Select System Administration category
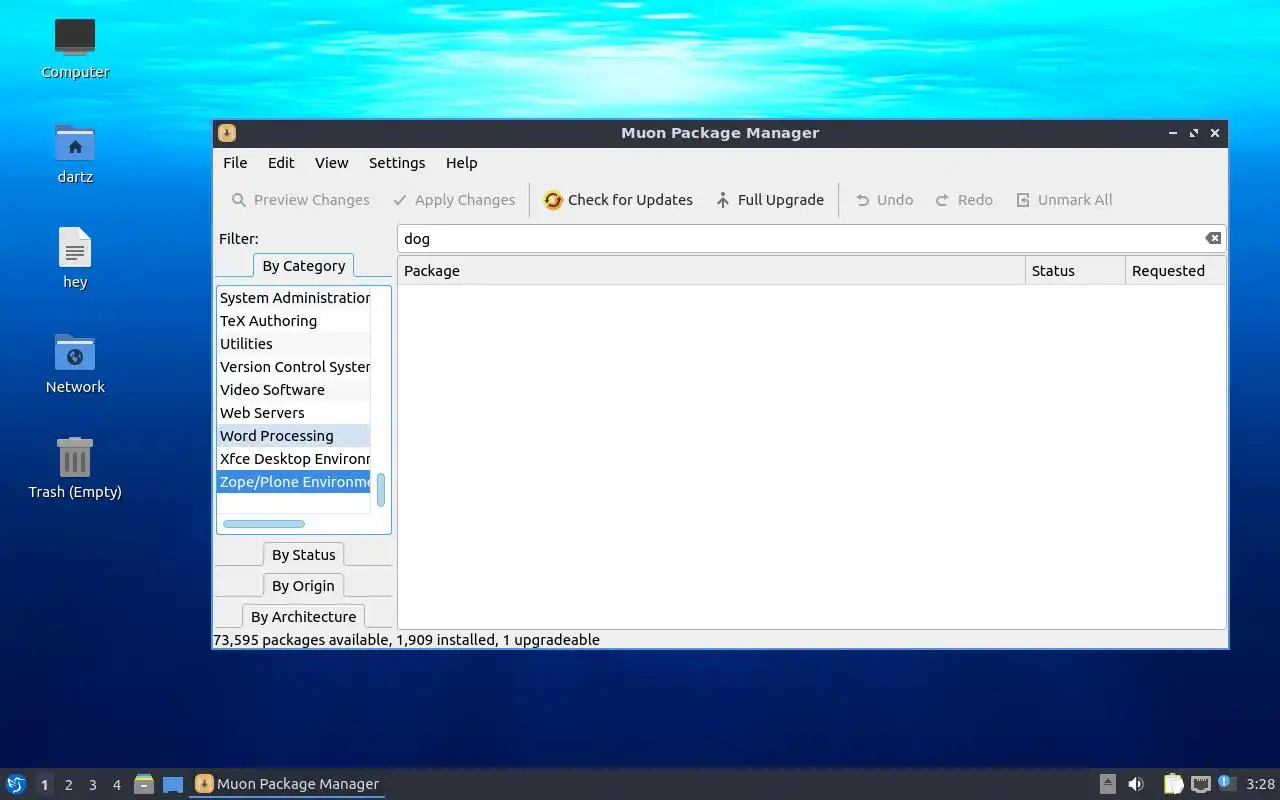 click(294, 298)
